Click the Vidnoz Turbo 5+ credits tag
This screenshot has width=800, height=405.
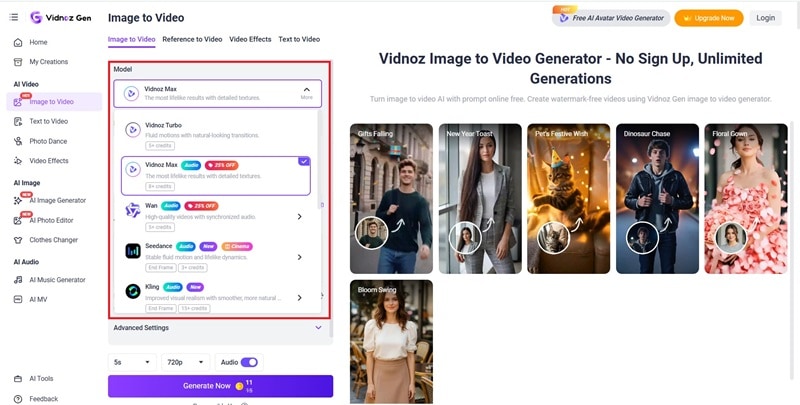(x=160, y=146)
